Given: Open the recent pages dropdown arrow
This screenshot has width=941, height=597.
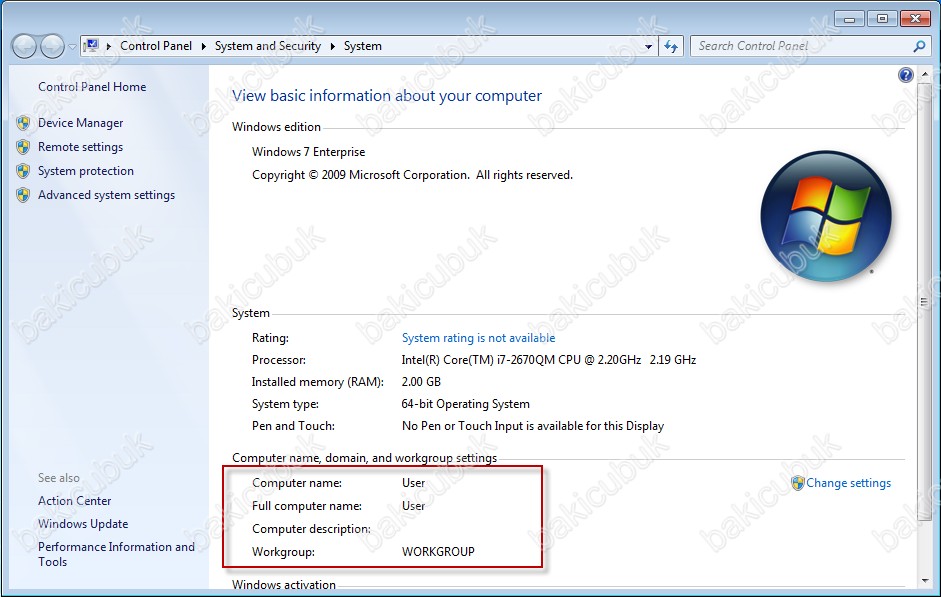Looking at the screenshot, I should point(72,47).
